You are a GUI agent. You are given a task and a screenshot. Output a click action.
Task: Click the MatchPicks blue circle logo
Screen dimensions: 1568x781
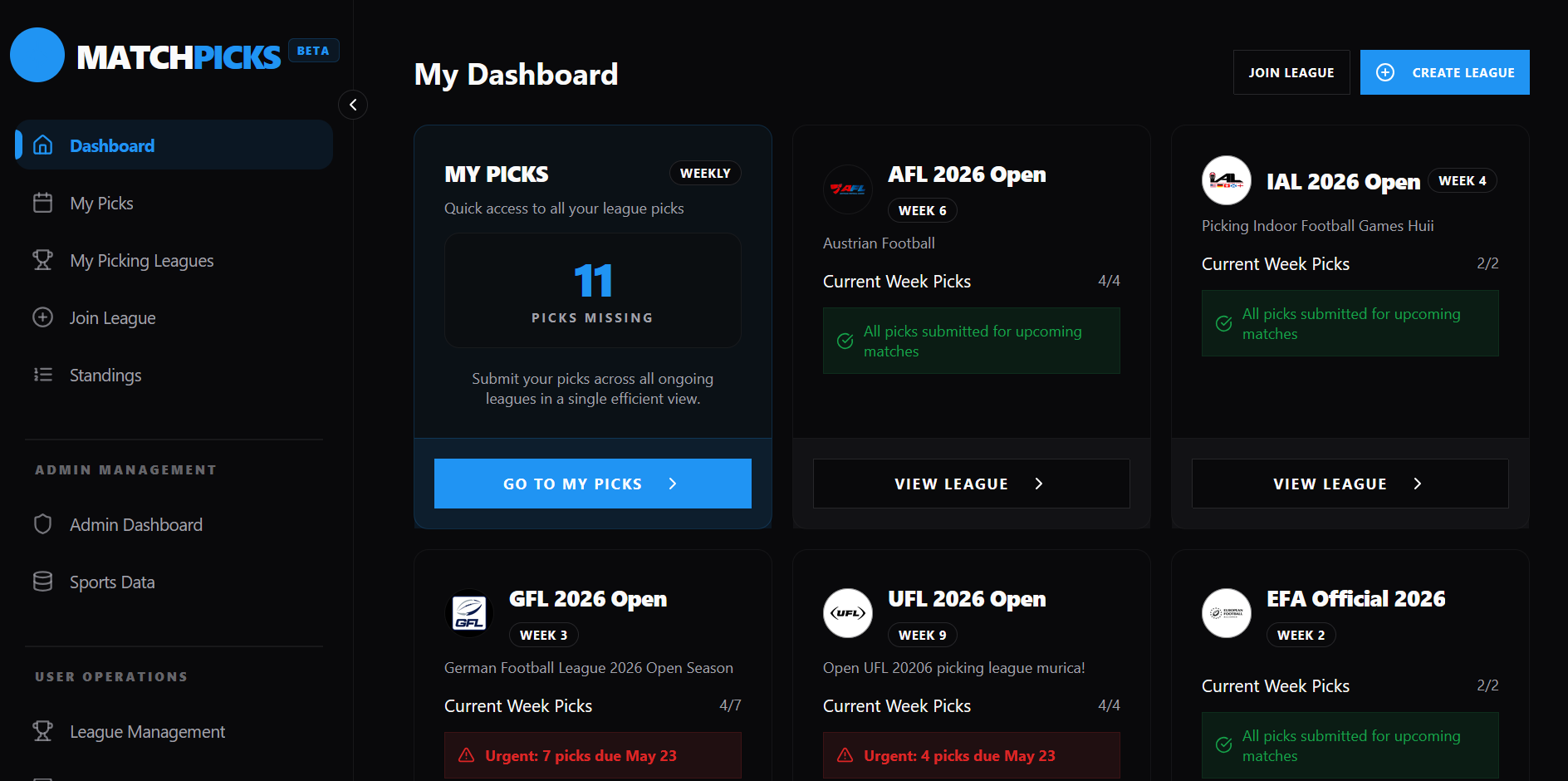(37, 55)
